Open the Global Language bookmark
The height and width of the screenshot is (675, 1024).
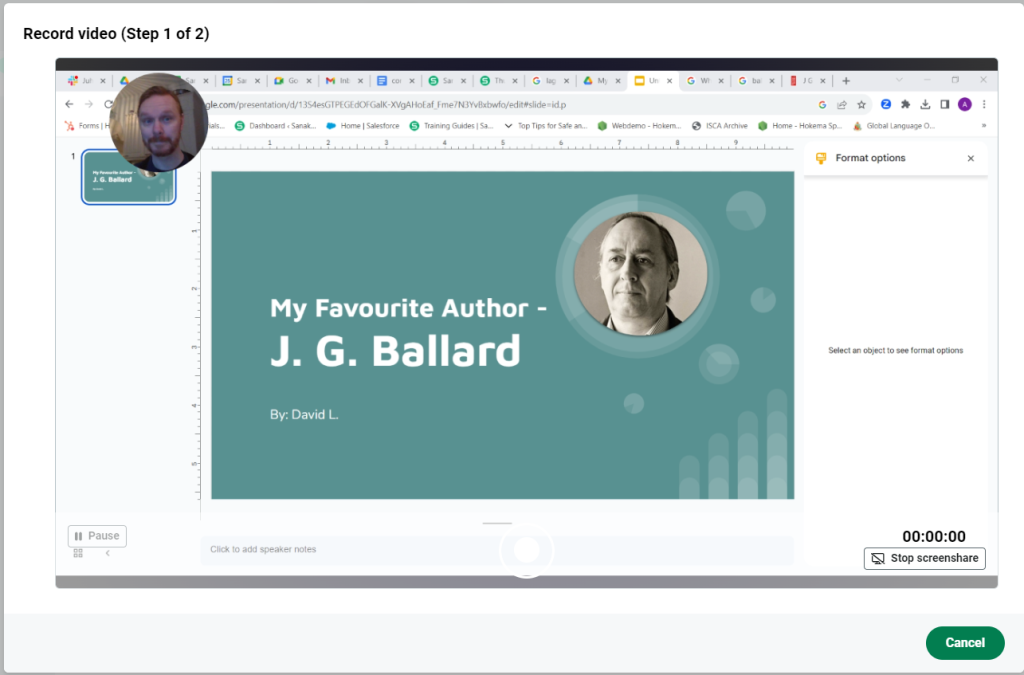click(894, 126)
